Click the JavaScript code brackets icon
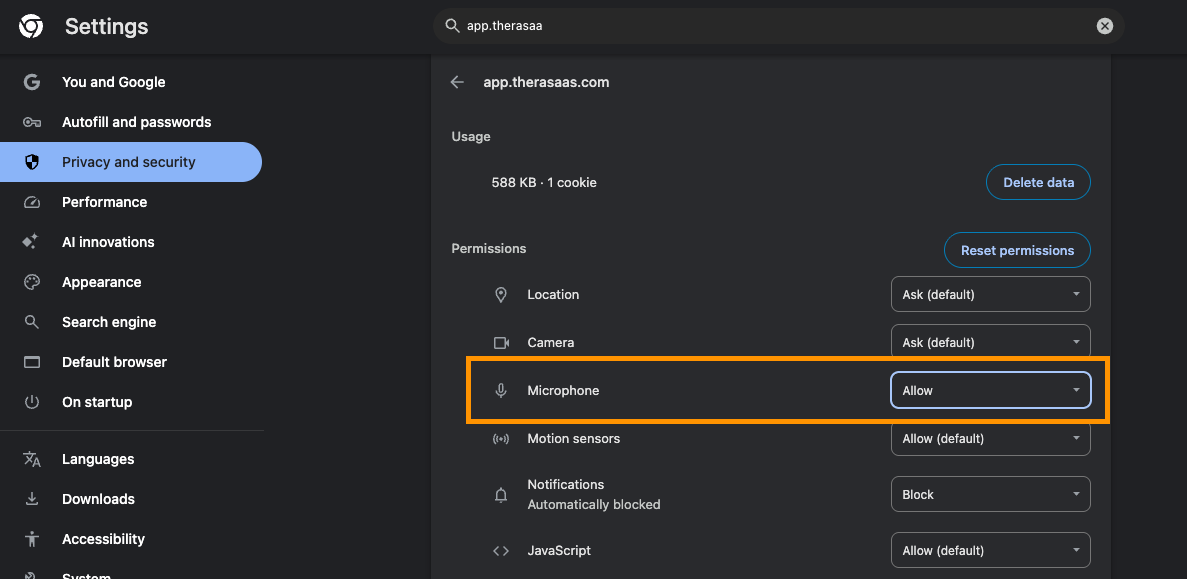The height and width of the screenshot is (579, 1187). [500, 550]
